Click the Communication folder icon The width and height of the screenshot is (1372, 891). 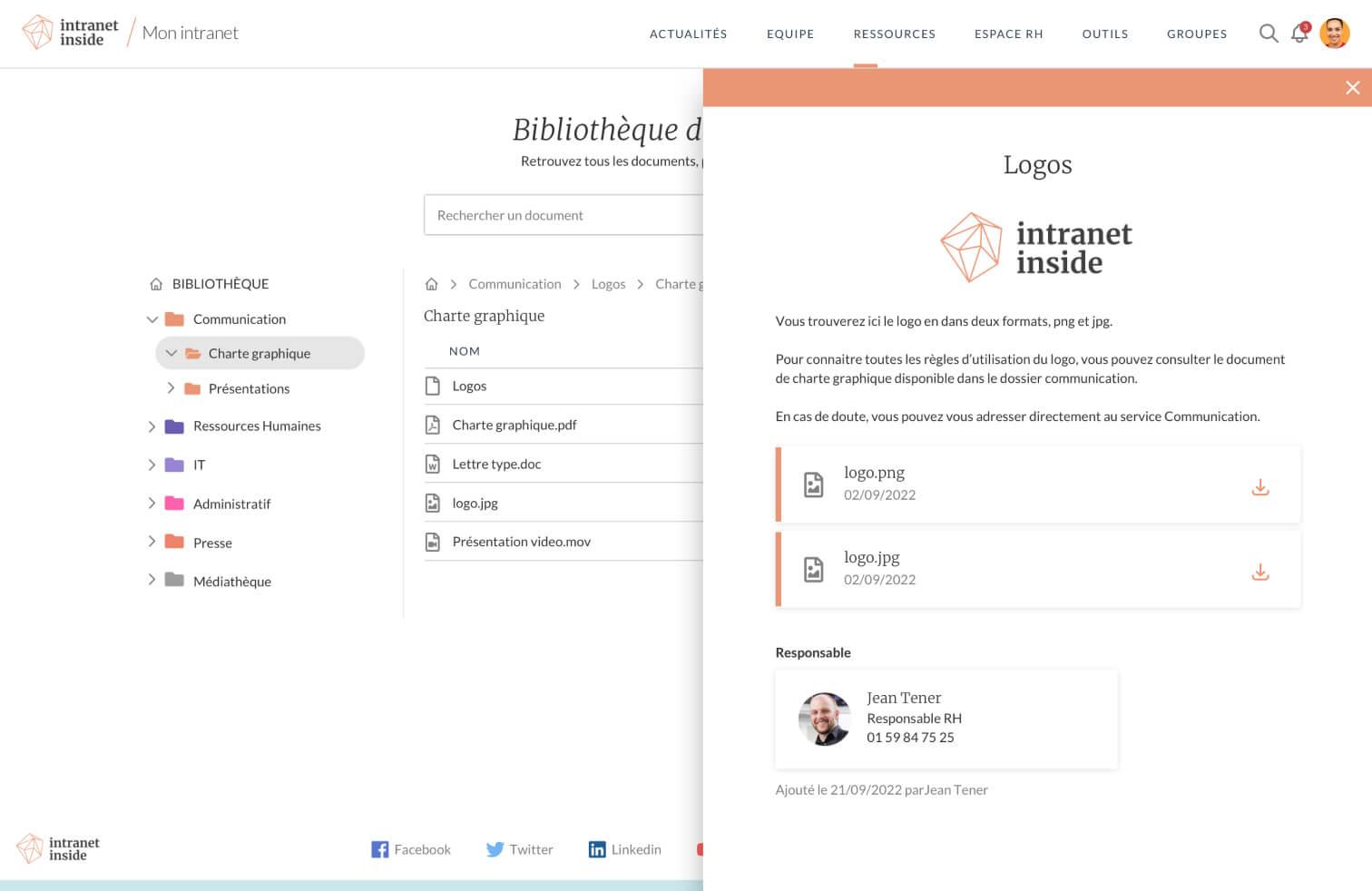pos(175,319)
